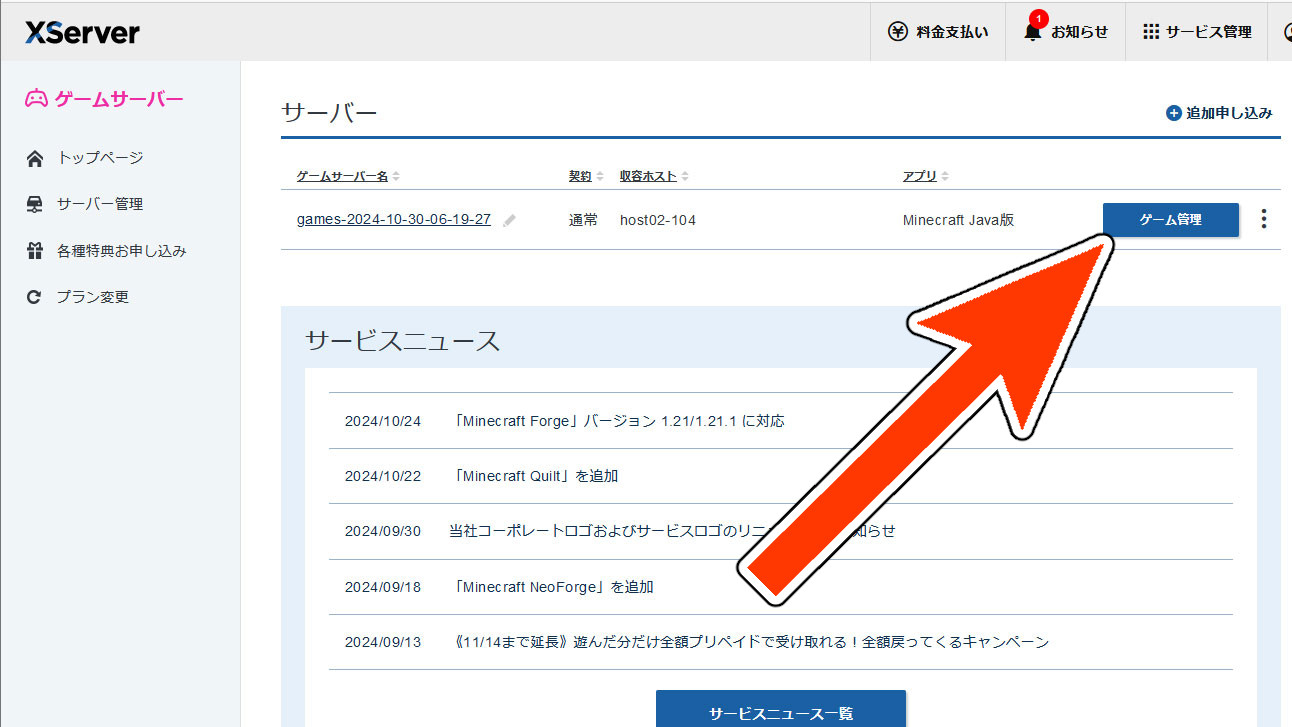Open お知らせ notifications
The height and width of the screenshot is (727, 1292).
(x=1066, y=32)
